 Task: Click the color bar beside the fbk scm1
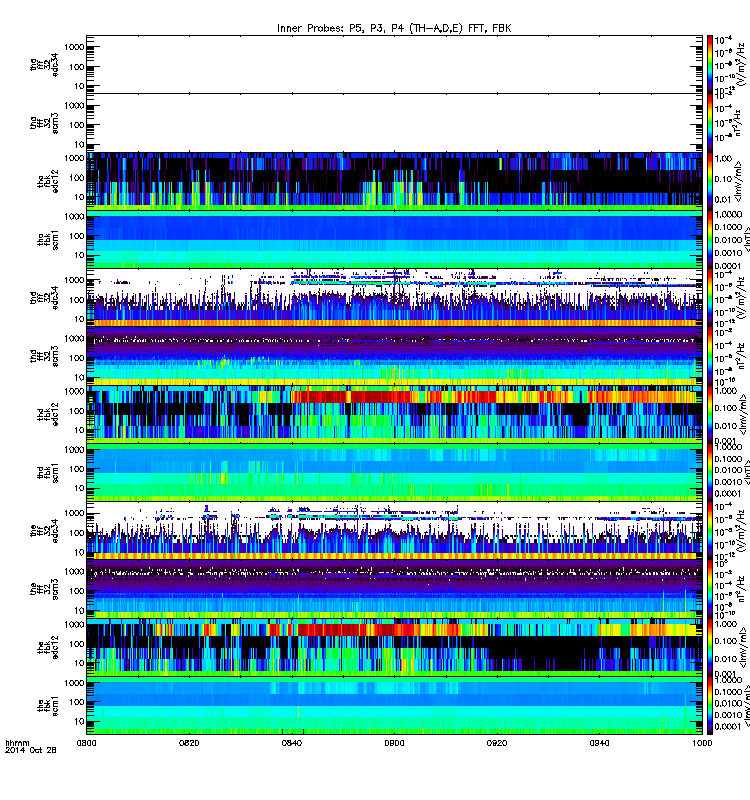tap(710, 705)
